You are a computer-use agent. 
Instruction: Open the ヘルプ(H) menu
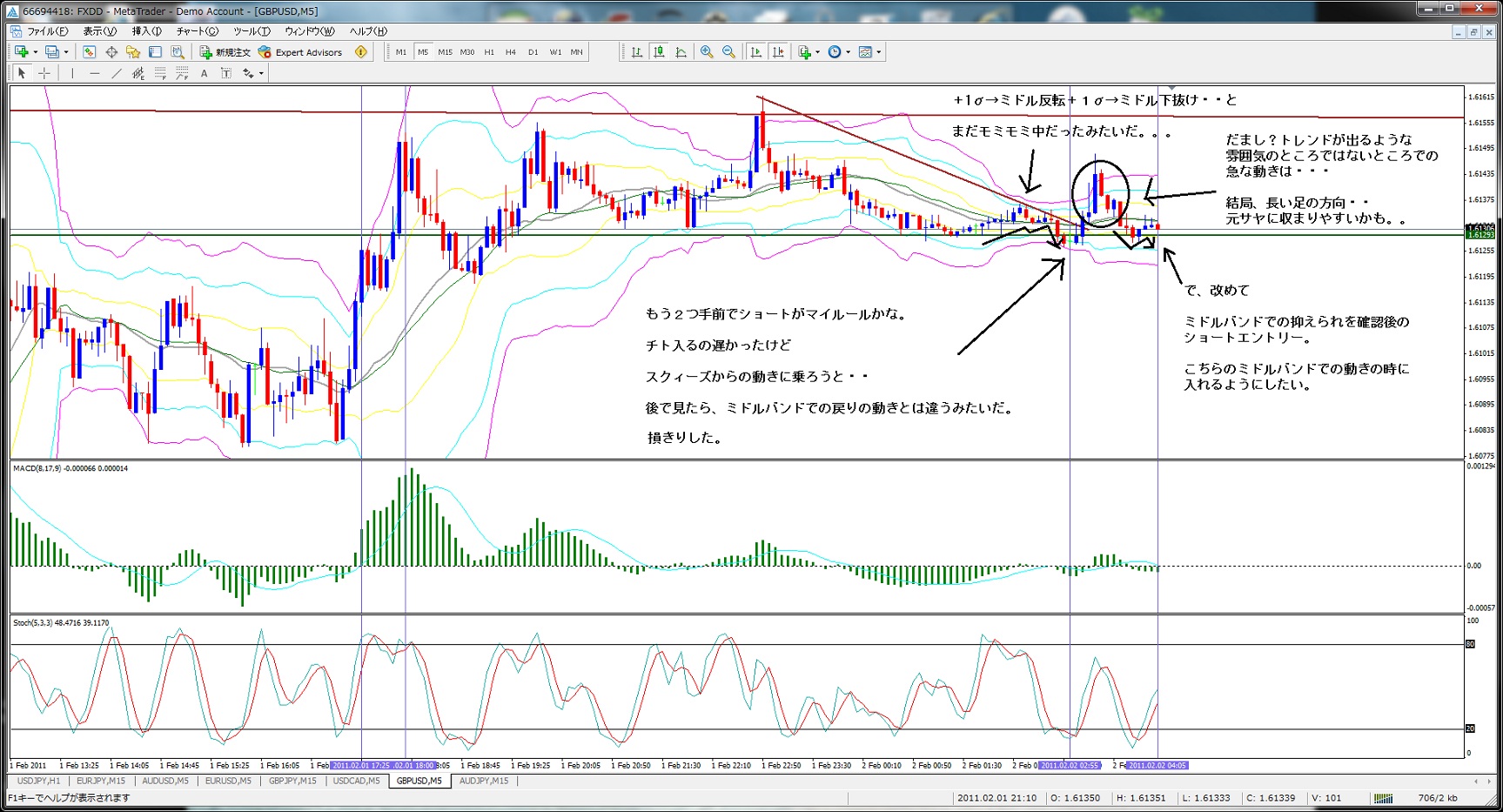click(368, 31)
